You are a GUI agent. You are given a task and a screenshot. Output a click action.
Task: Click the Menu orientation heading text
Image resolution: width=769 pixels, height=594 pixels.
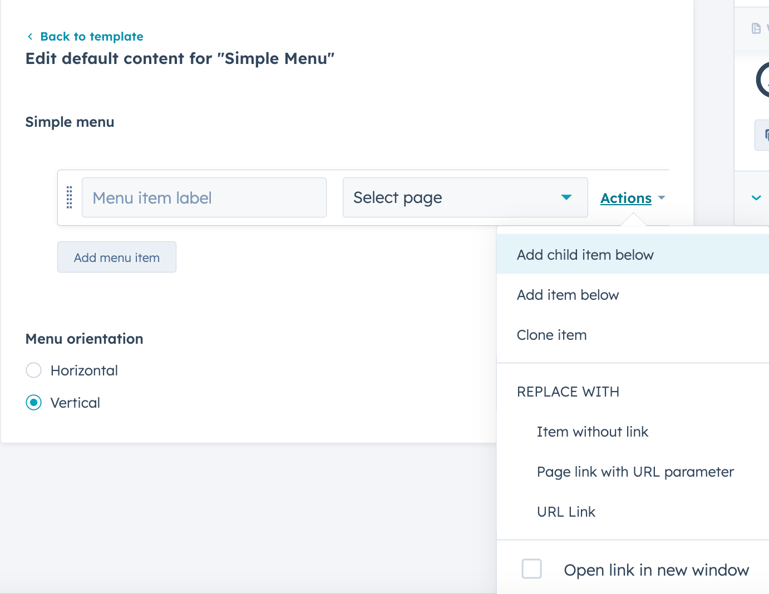coord(84,339)
